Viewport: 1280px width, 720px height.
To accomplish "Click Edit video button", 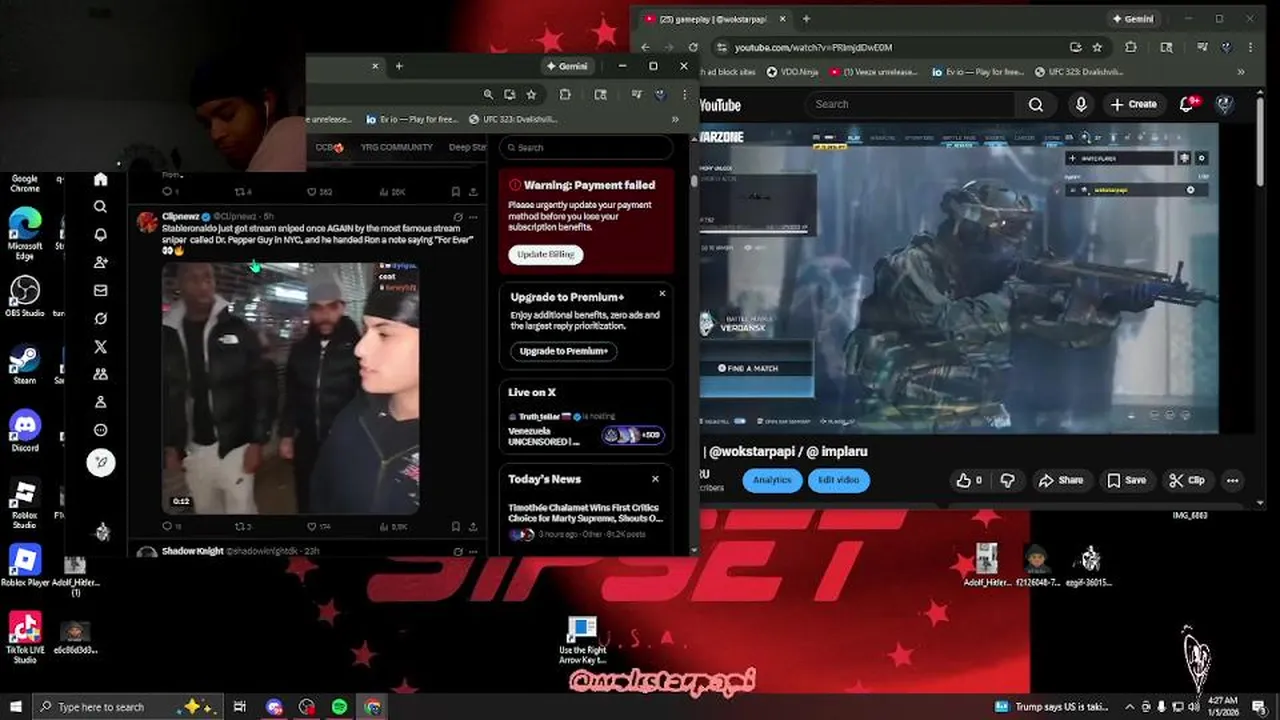I will pyautogui.click(x=838, y=480).
